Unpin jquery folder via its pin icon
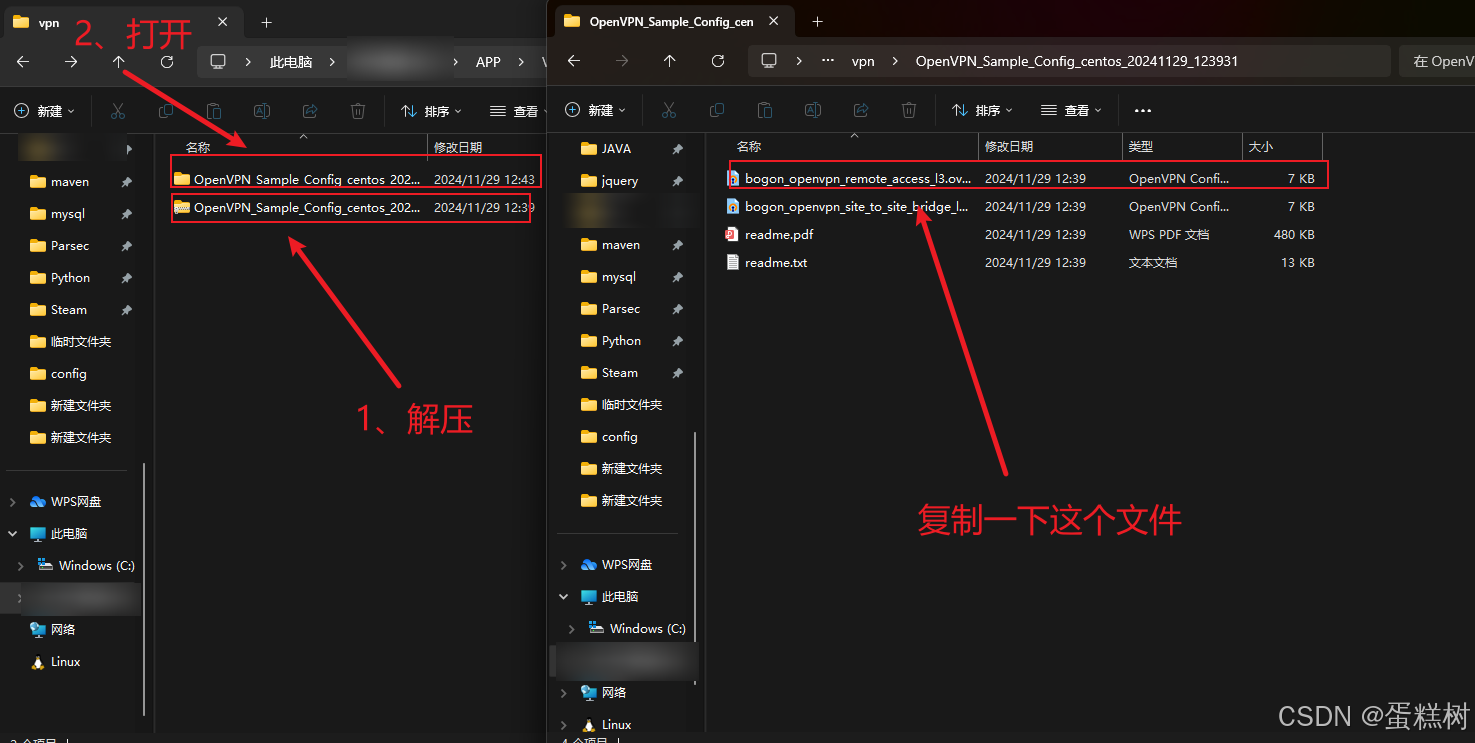The height and width of the screenshot is (743, 1475). [x=677, y=181]
